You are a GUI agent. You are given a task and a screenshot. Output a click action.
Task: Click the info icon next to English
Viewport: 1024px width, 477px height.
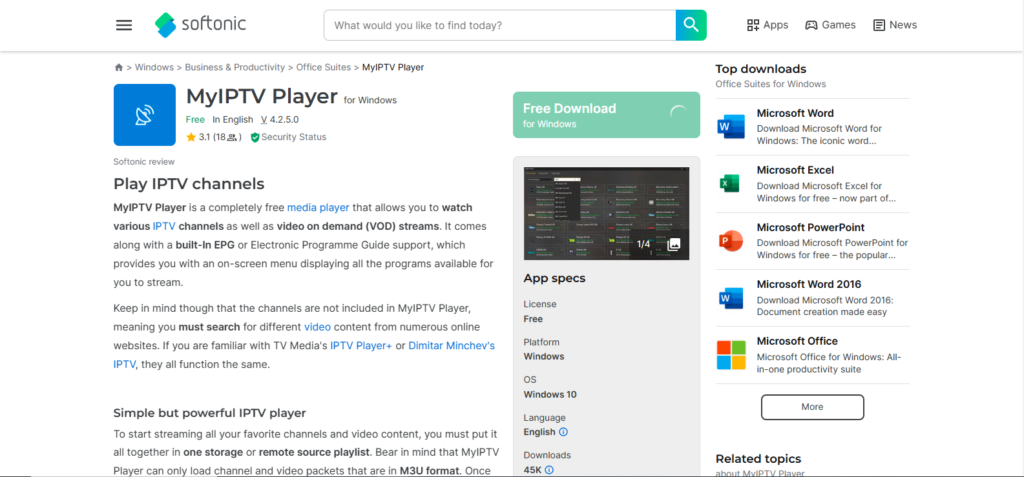tap(564, 432)
